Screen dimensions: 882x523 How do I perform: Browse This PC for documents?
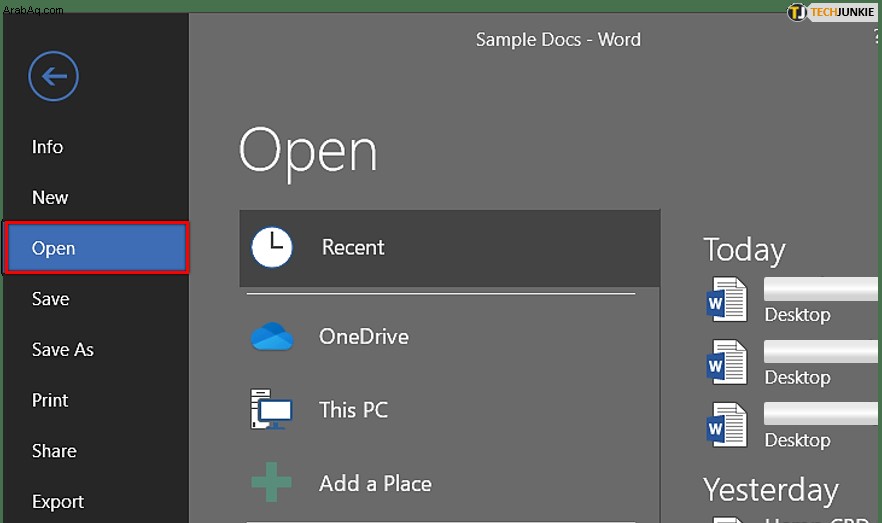(354, 409)
